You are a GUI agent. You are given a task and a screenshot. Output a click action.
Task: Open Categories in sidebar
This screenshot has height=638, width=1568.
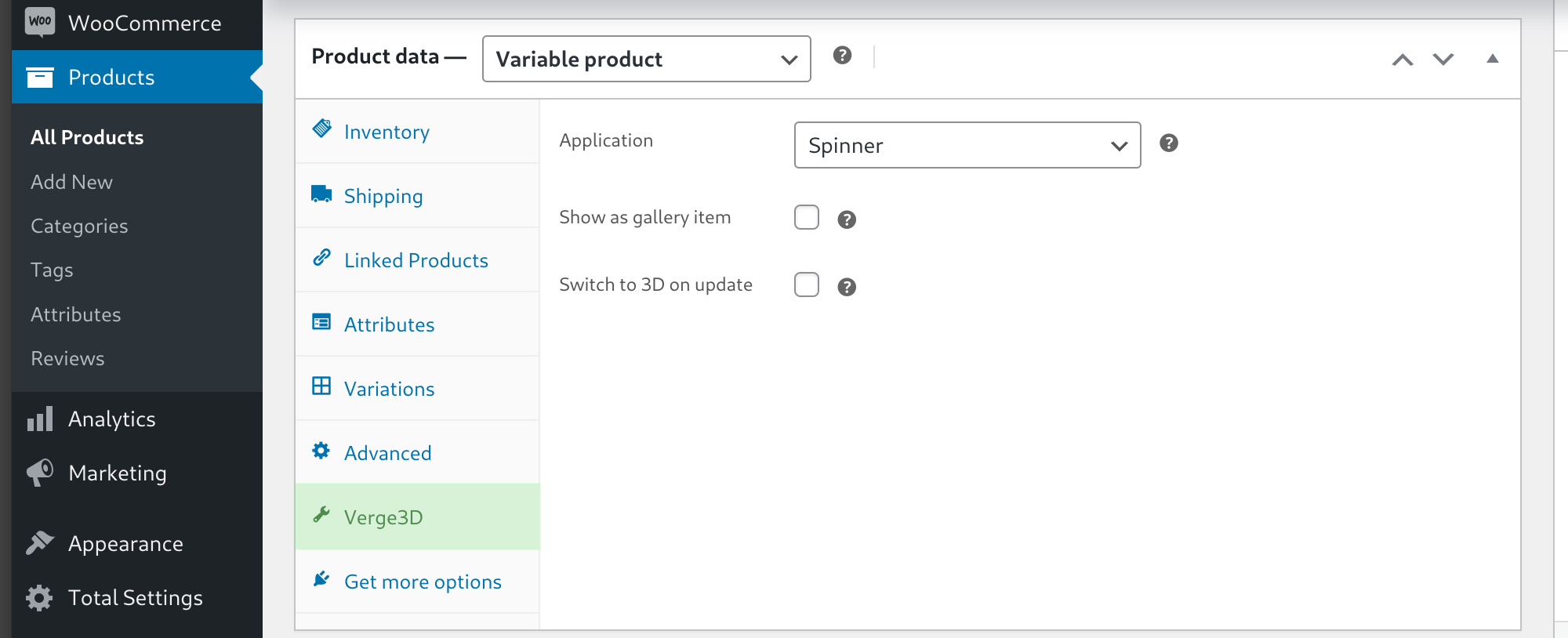(79, 226)
